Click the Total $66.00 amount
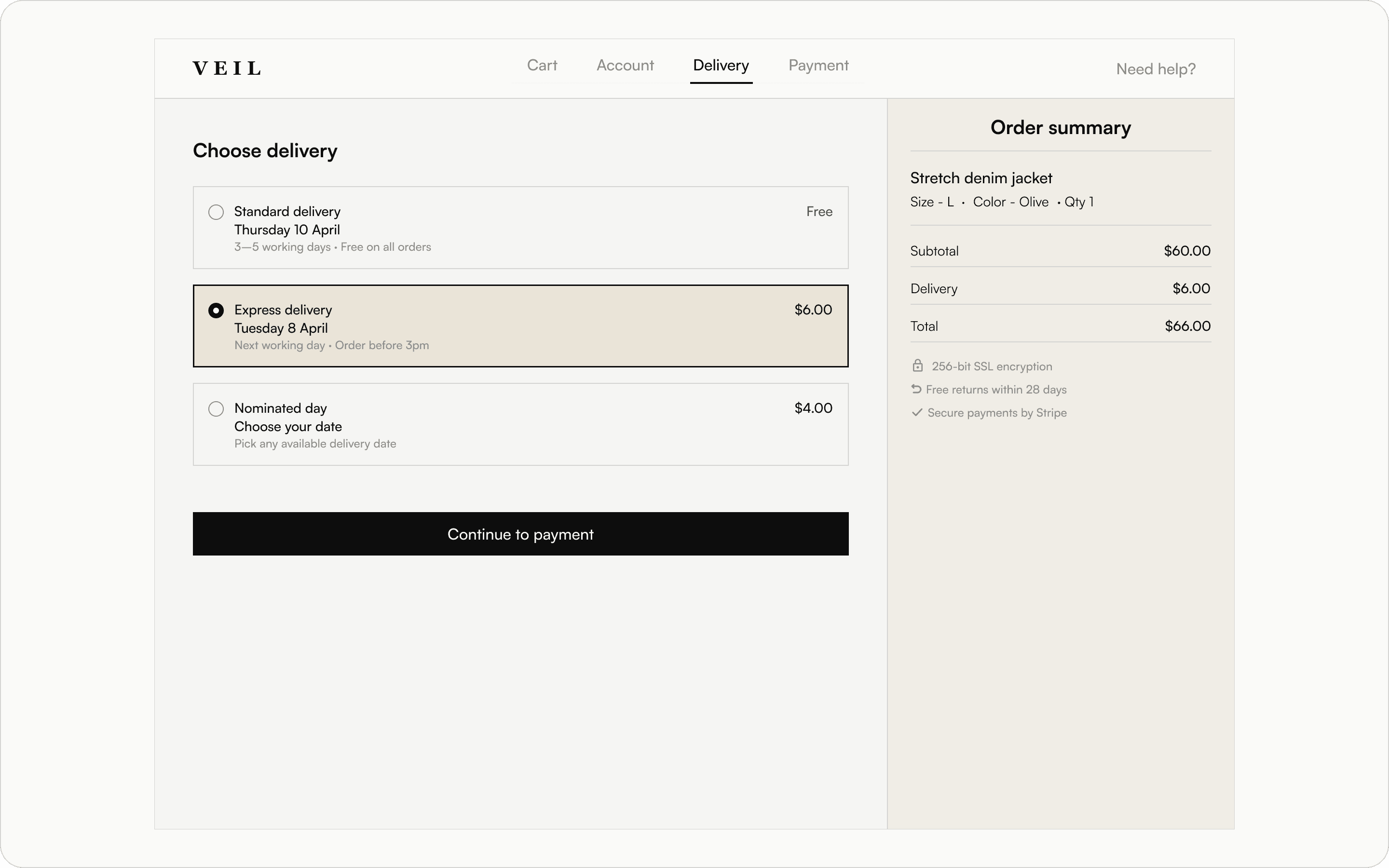Viewport: 1389px width, 868px height. 1187,326
